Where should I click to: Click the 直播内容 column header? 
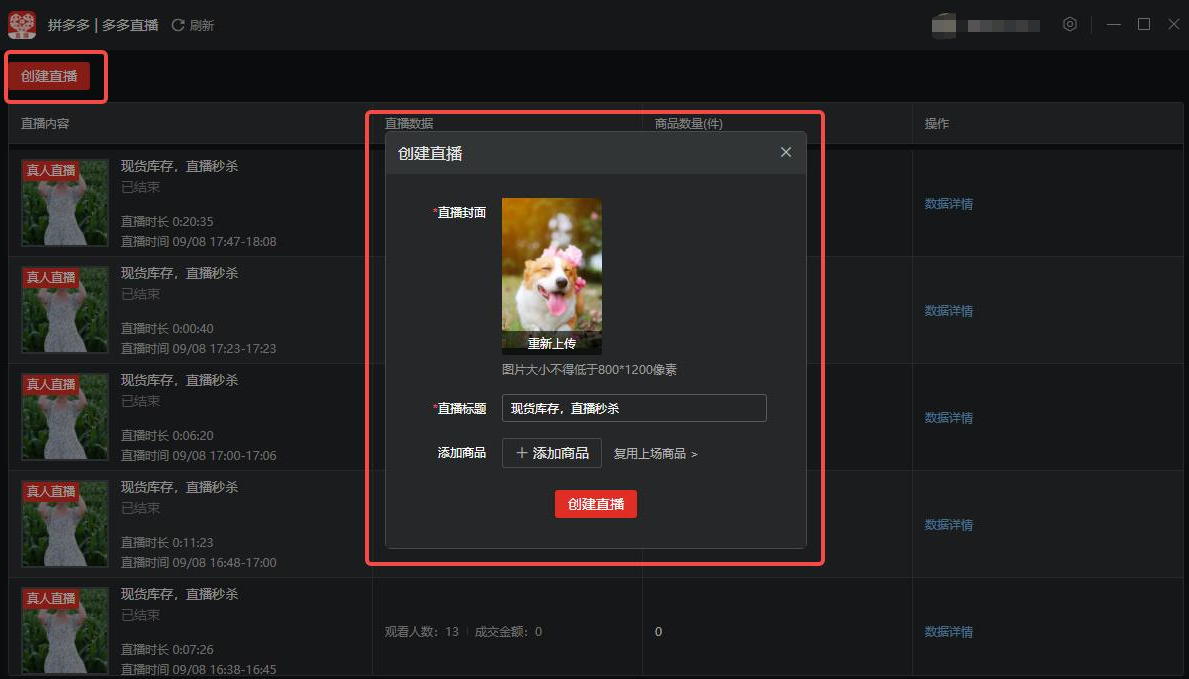click(x=45, y=123)
